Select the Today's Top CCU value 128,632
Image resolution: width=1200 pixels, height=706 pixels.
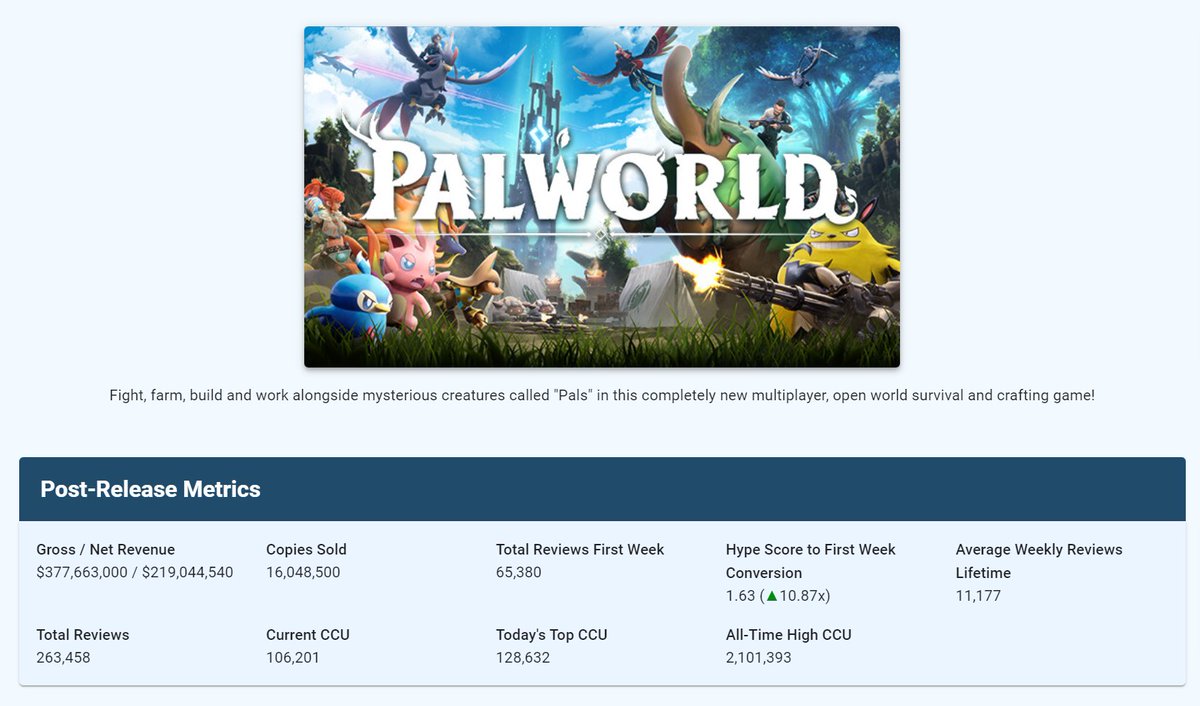(x=520, y=657)
